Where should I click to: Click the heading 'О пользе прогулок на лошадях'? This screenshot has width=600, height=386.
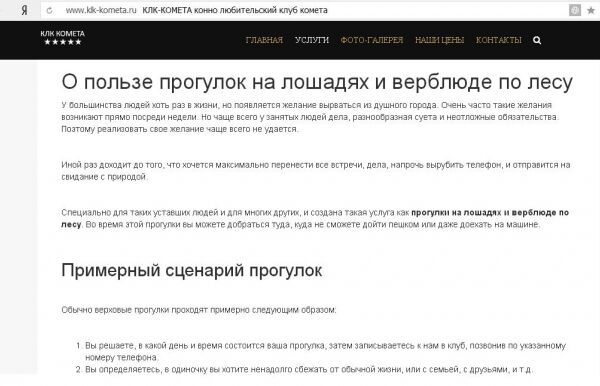(x=317, y=82)
